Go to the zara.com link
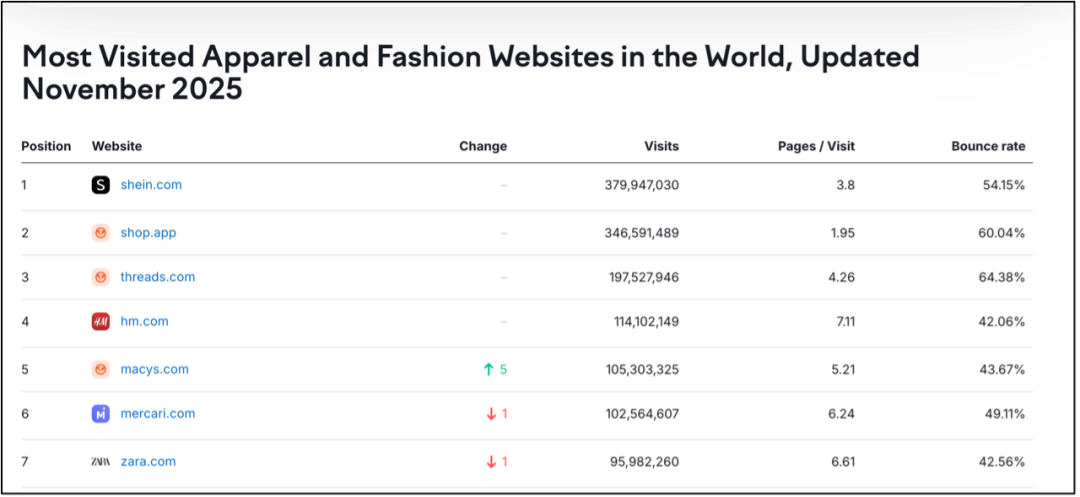 pos(148,461)
